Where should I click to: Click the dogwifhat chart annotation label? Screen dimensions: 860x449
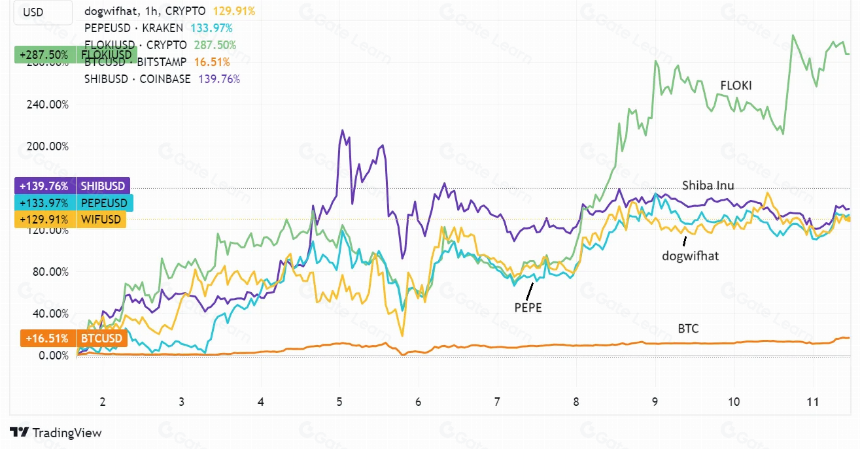[690, 255]
